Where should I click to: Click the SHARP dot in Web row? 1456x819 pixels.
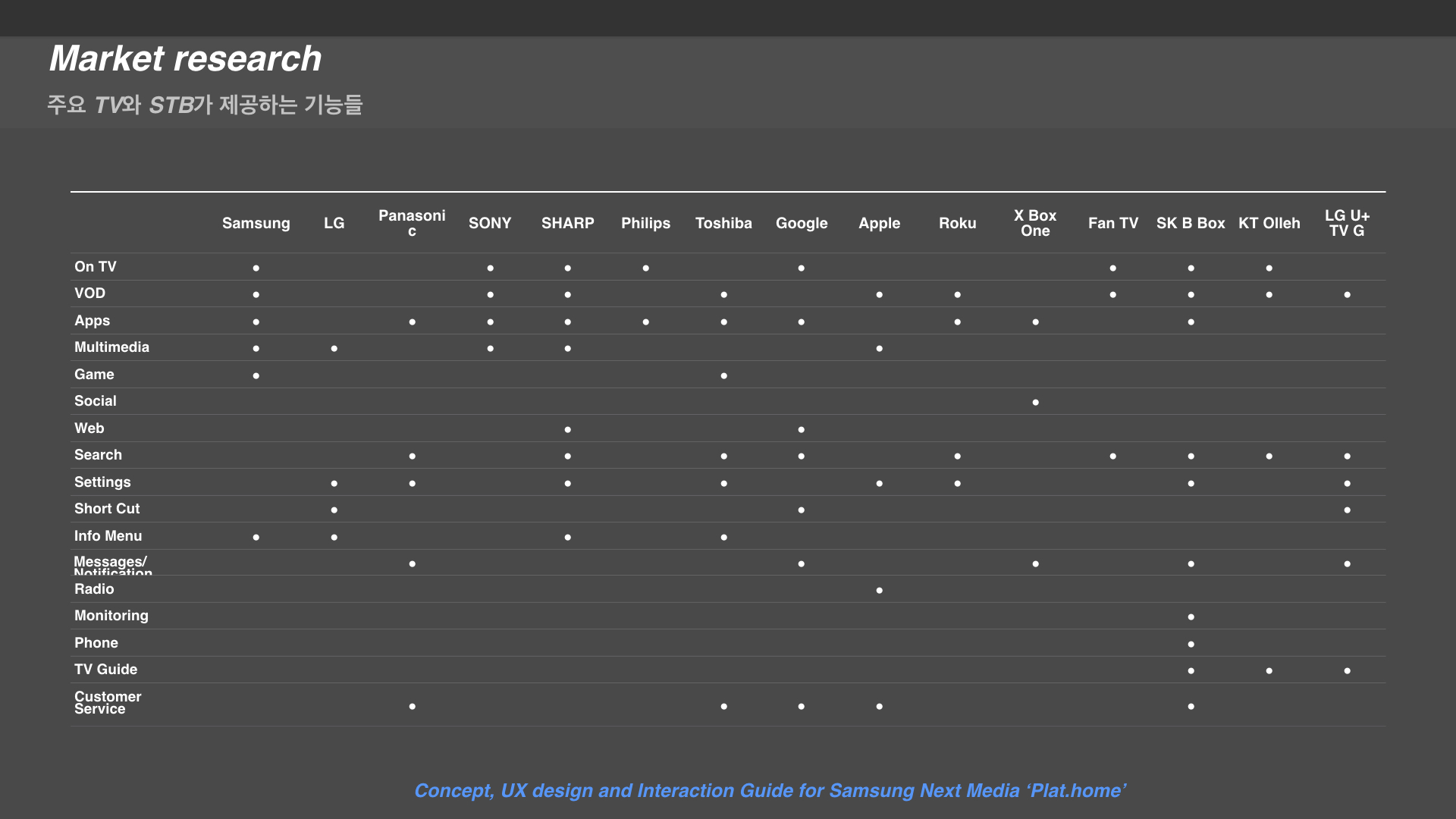tap(567, 429)
